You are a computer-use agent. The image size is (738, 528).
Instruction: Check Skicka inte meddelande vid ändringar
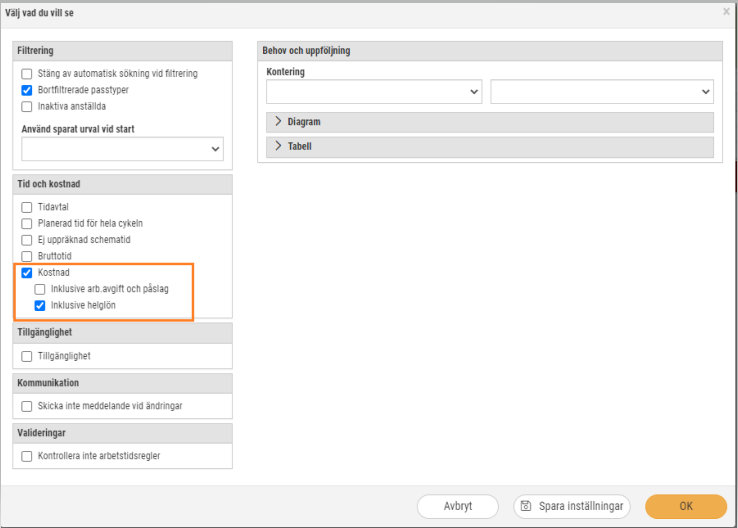(x=27, y=406)
